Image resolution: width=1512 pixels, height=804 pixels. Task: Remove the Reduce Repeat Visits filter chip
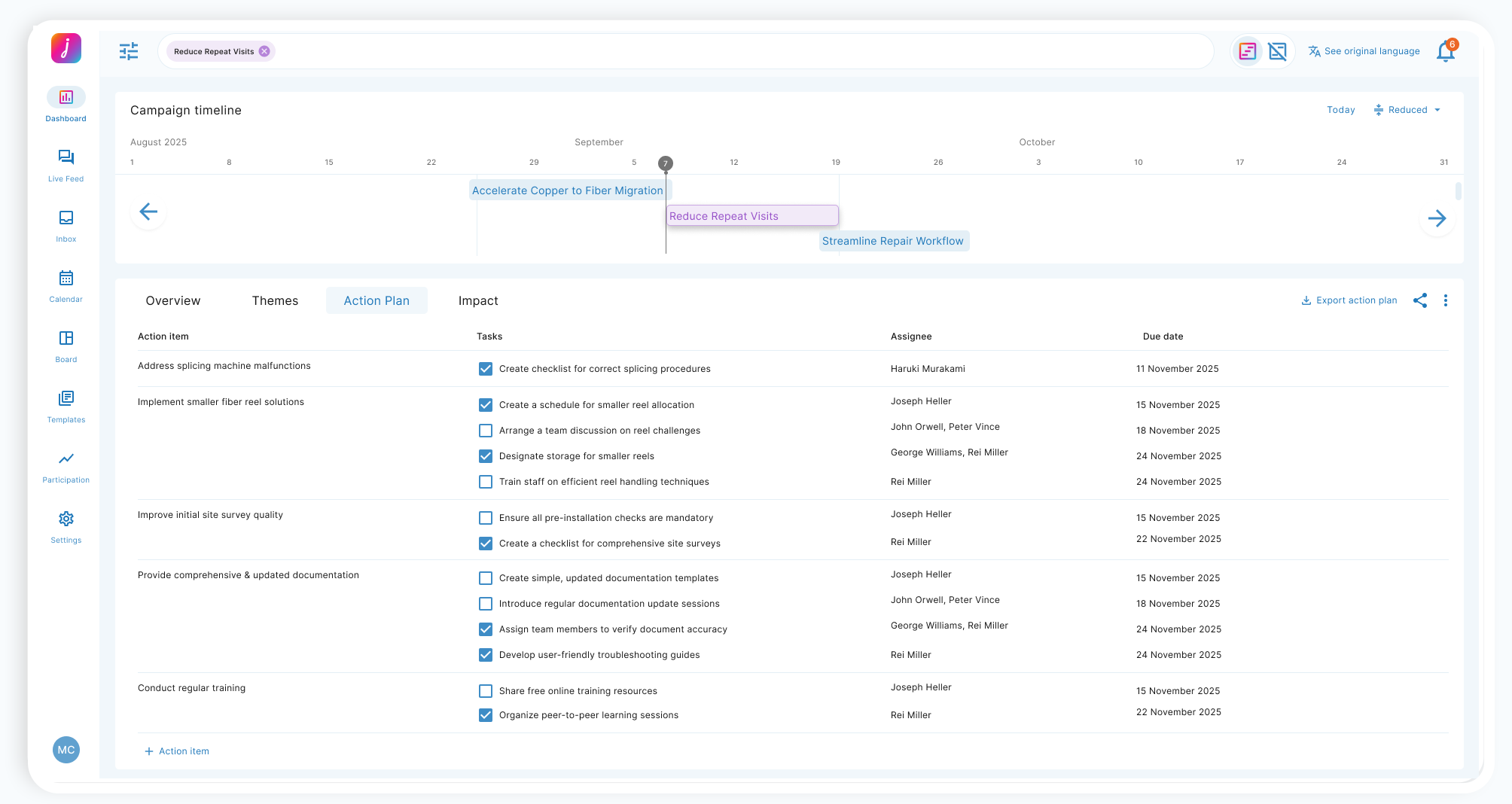coord(264,51)
